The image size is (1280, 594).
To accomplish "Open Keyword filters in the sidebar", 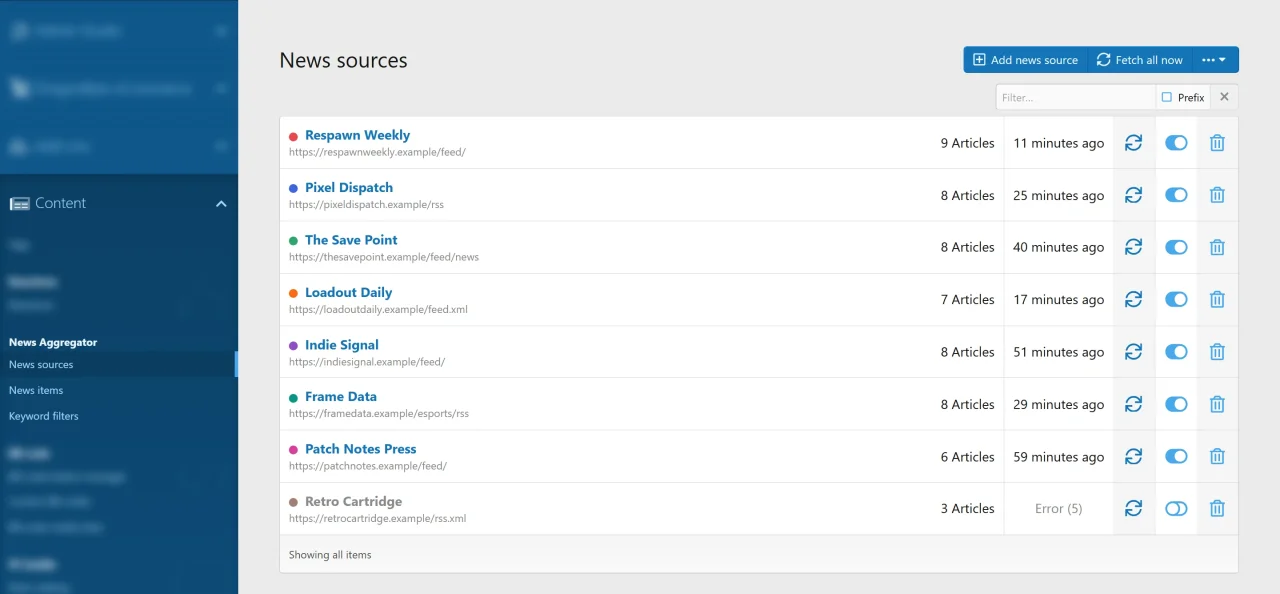I will pos(44,416).
